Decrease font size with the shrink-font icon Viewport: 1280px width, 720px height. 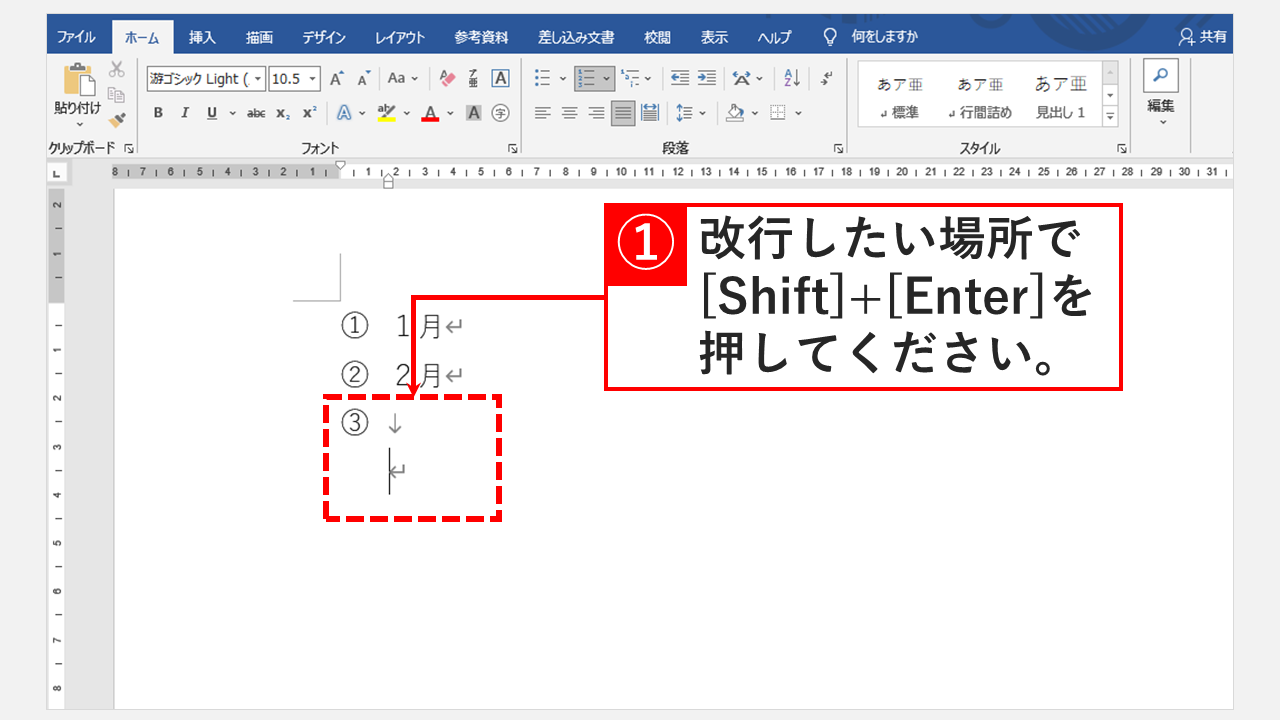coord(364,78)
